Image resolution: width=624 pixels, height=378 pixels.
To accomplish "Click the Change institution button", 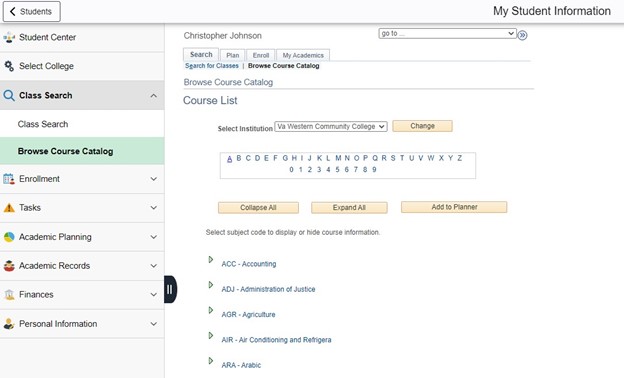I will pyautogui.click(x=422, y=126).
